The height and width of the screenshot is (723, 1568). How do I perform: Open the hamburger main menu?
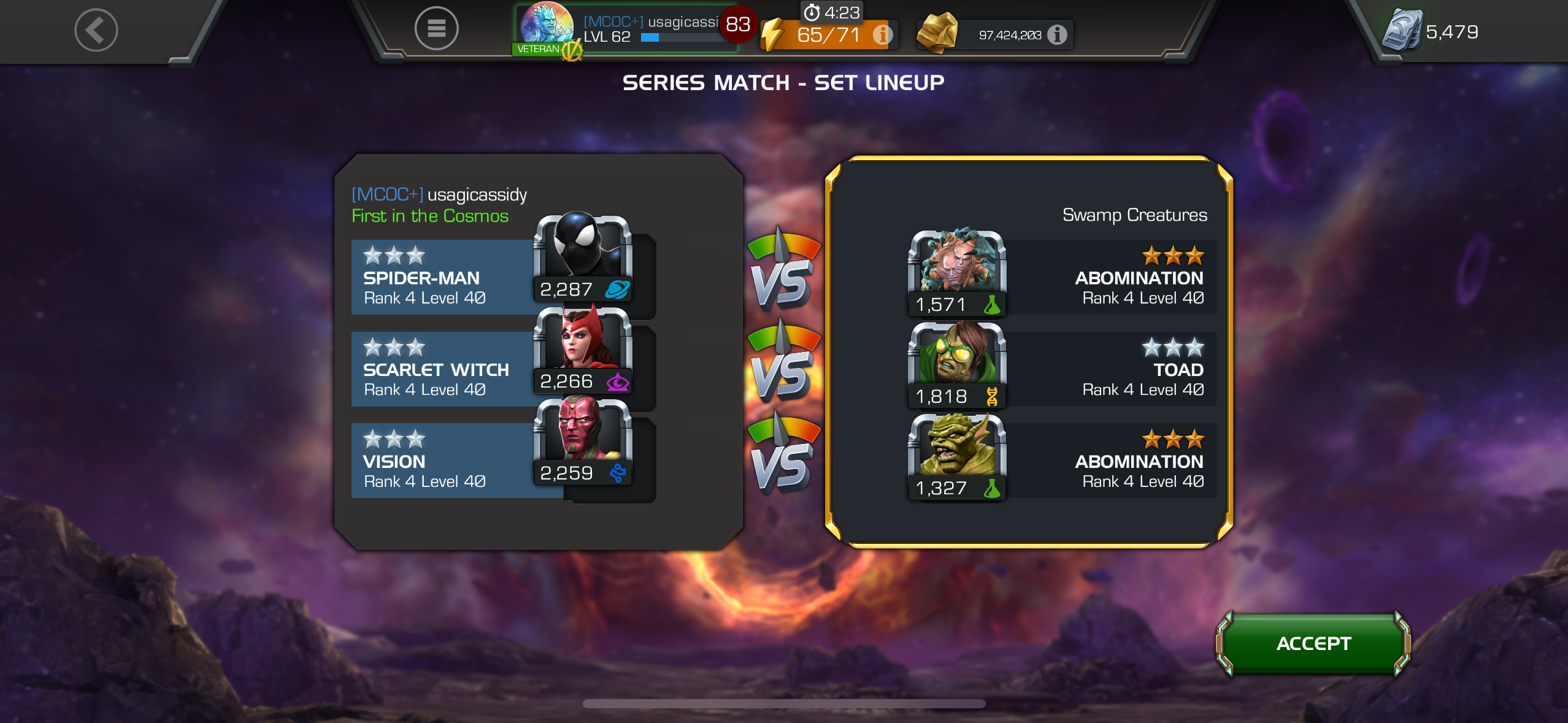click(436, 28)
